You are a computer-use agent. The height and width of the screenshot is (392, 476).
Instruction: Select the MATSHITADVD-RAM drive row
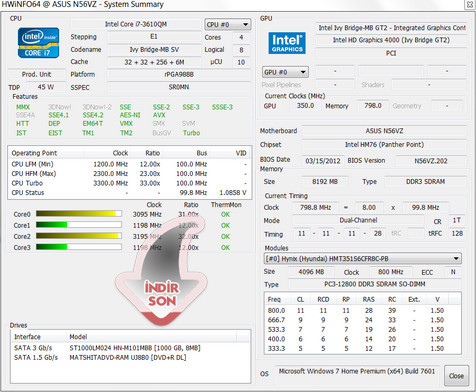pos(130,358)
